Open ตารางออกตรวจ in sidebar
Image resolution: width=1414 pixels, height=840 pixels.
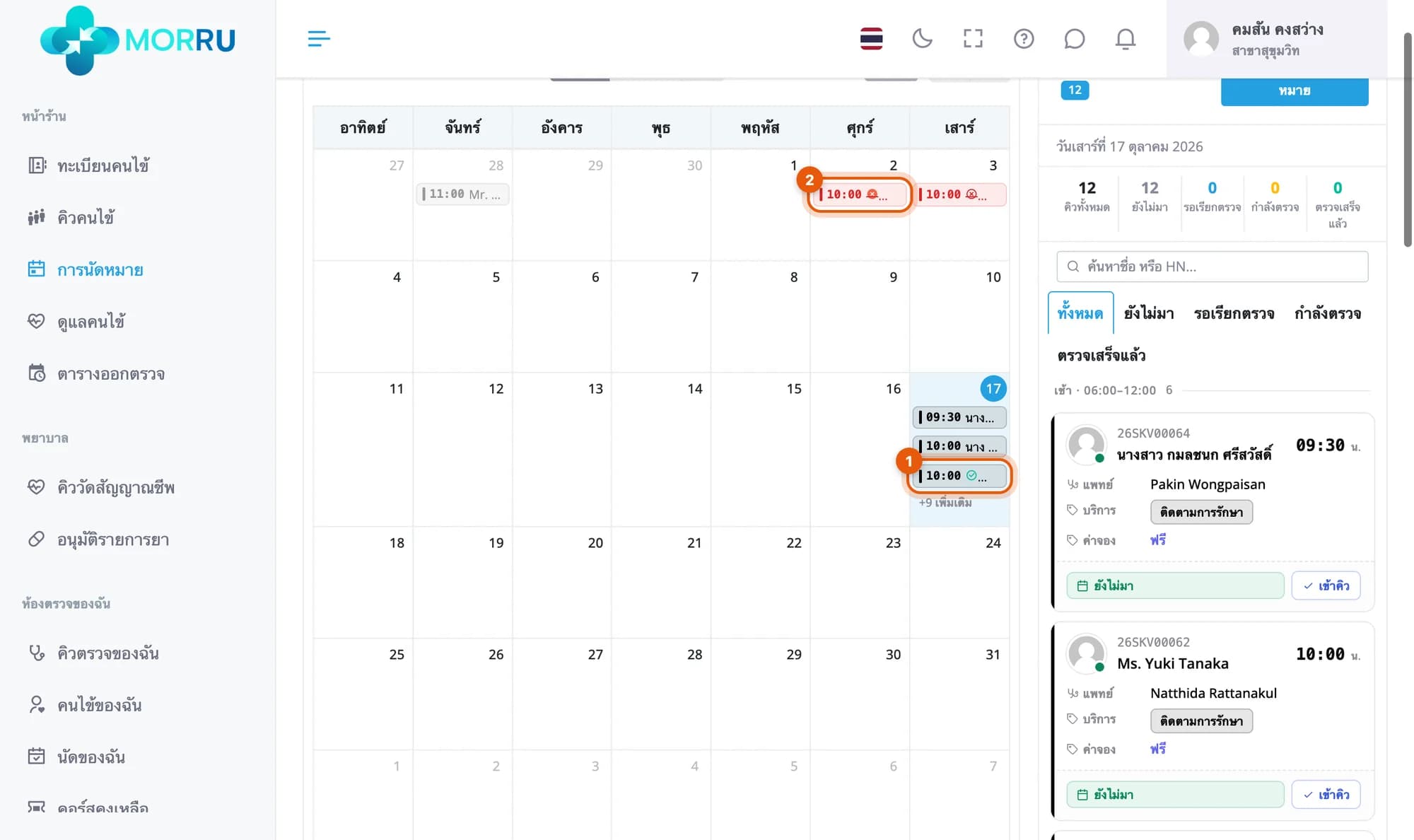96,373
